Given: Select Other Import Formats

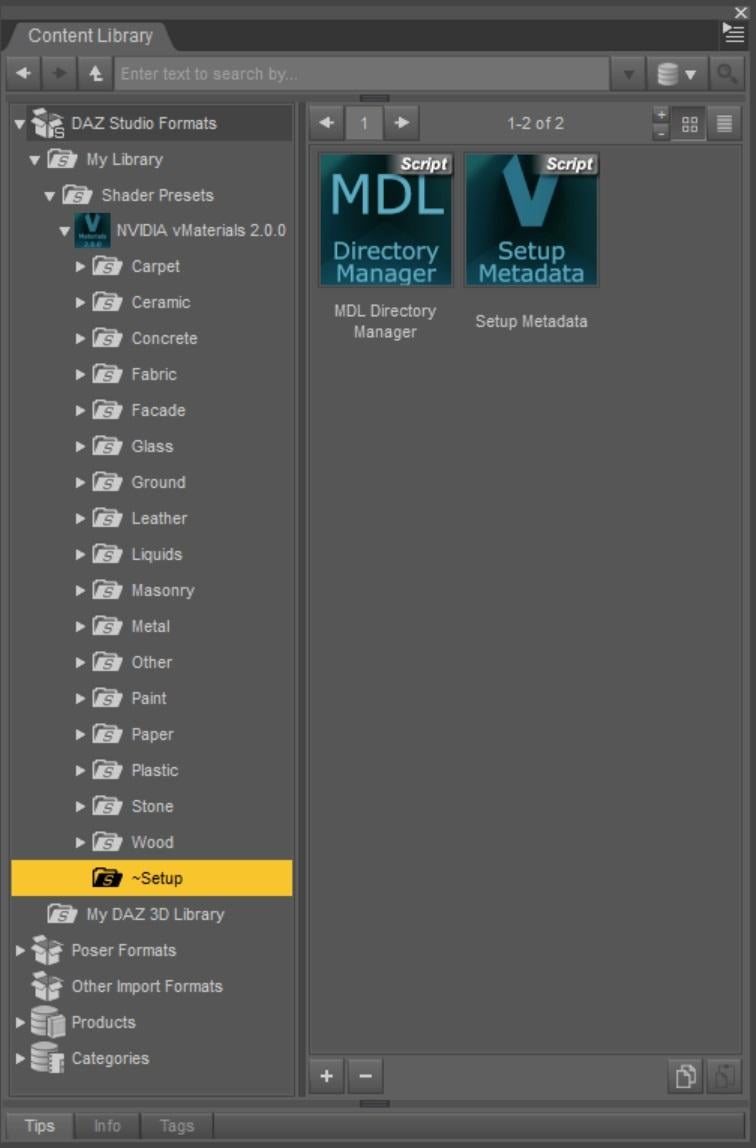Looking at the screenshot, I should point(146,986).
